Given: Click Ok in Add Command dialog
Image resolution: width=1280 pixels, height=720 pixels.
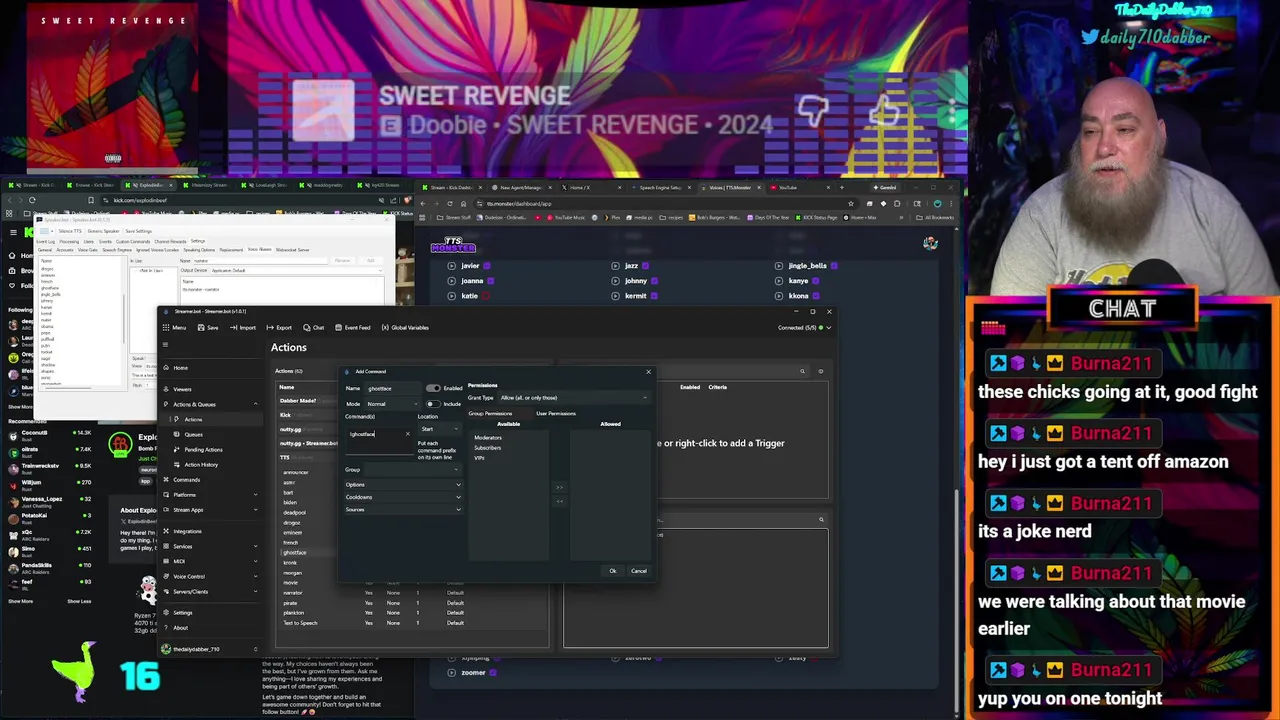Looking at the screenshot, I should (613, 571).
